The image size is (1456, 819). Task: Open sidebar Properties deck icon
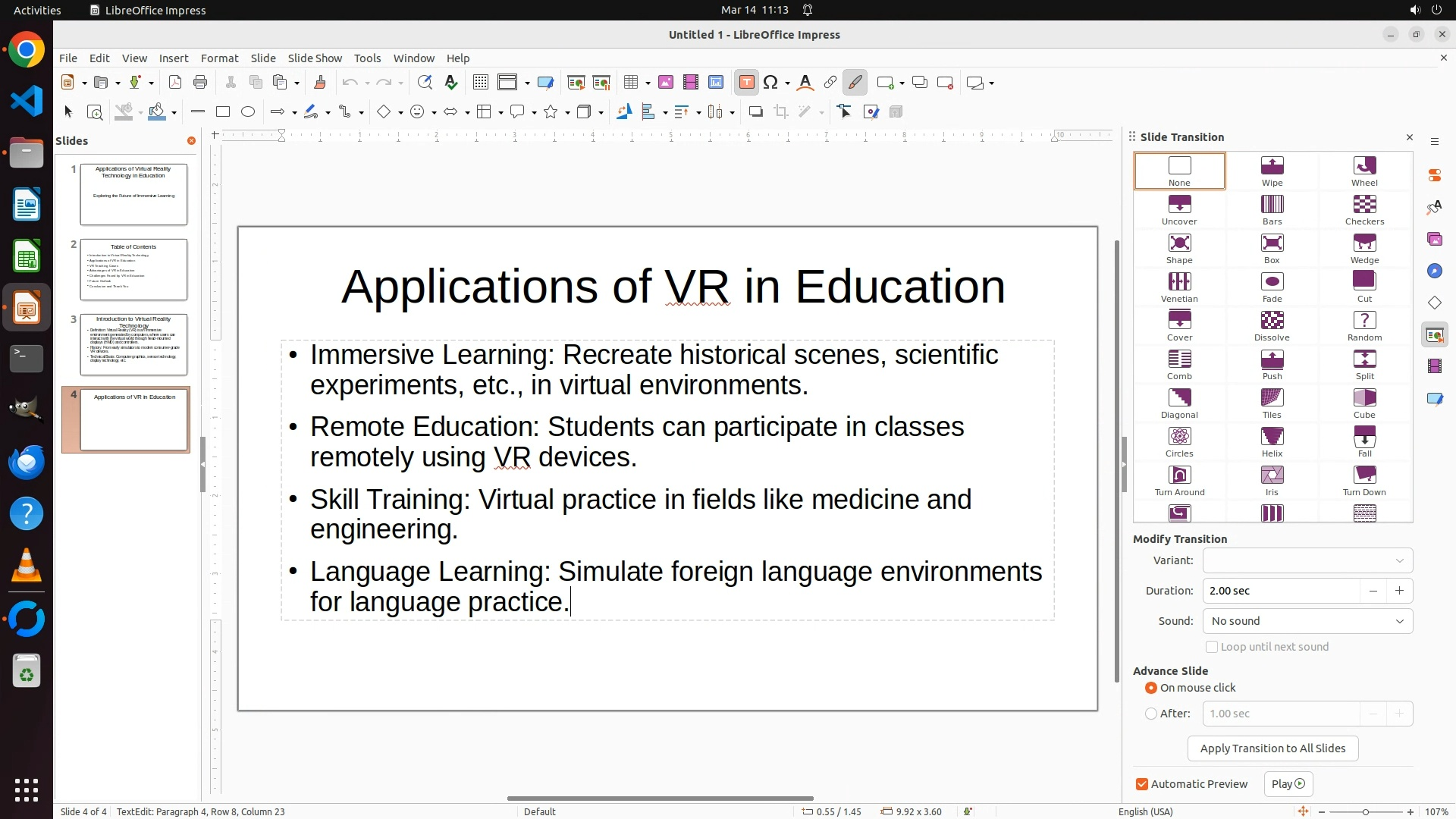pyautogui.click(x=1434, y=175)
